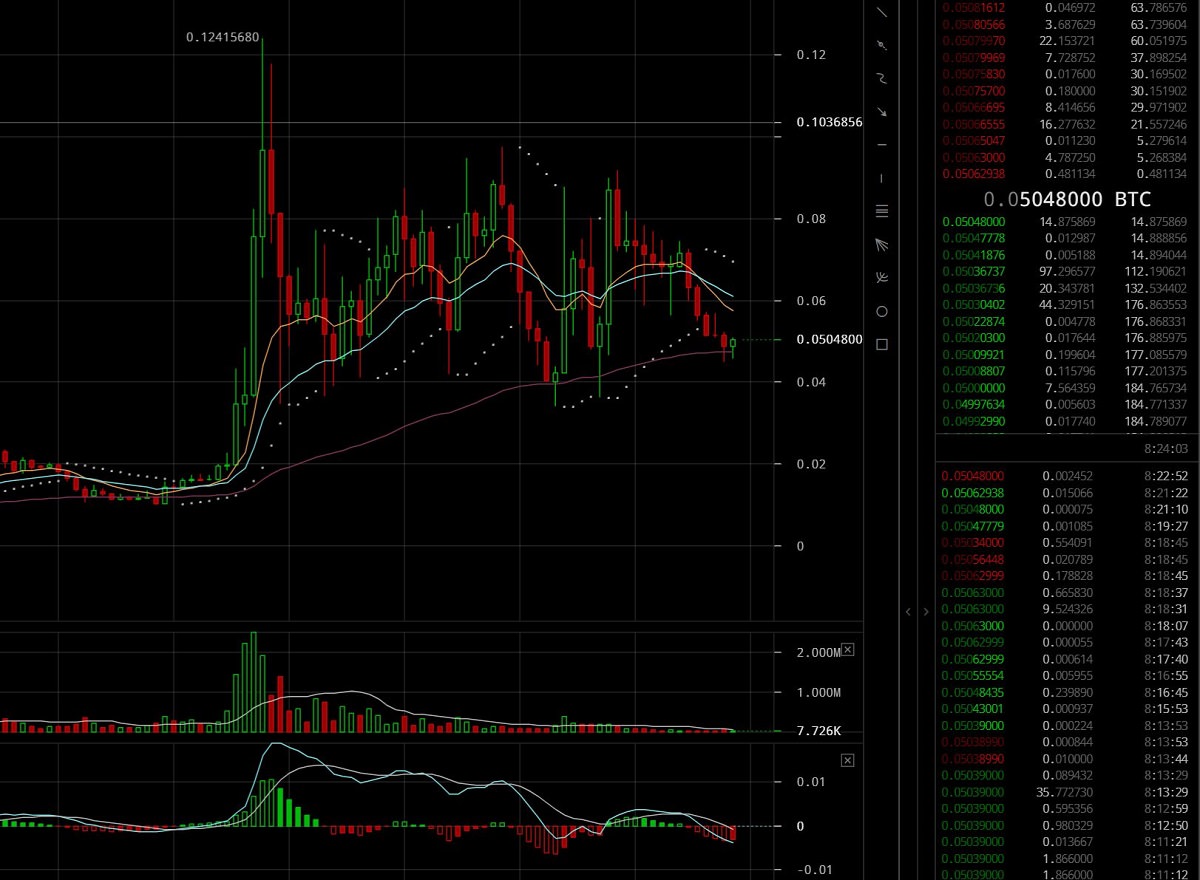This screenshot has height=880, width=1200.
Task: Select ask order with amount 4.787250
Action: (1067, 157)
